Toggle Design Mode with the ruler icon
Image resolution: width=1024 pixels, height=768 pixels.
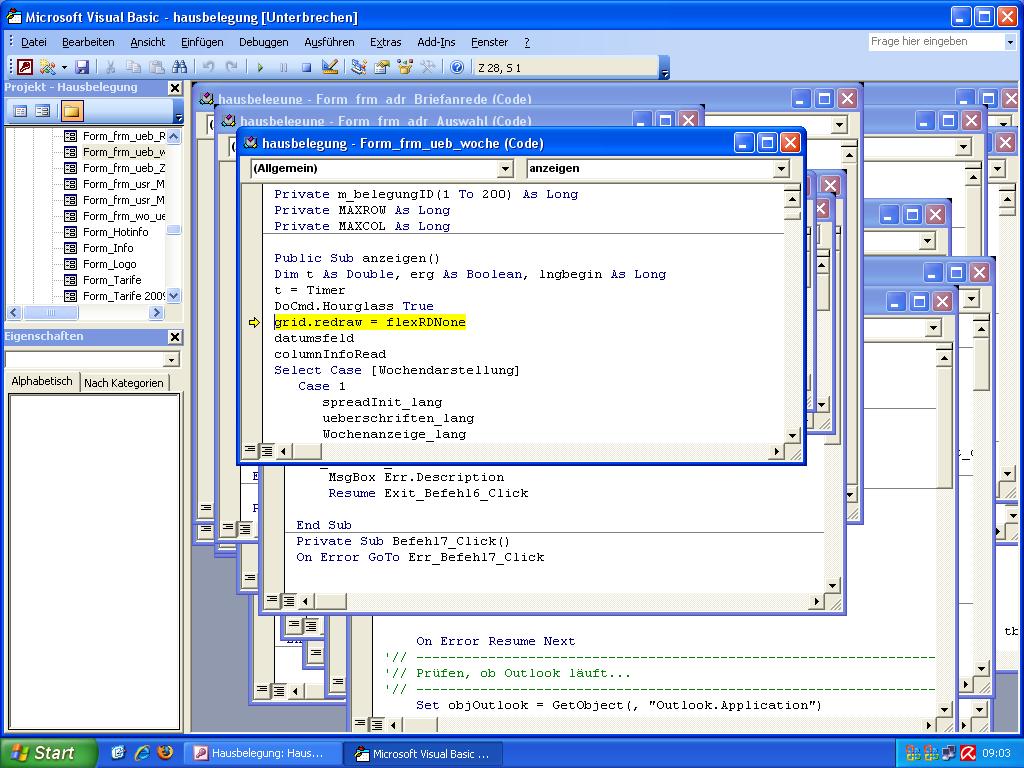click(x=330, y=67)
